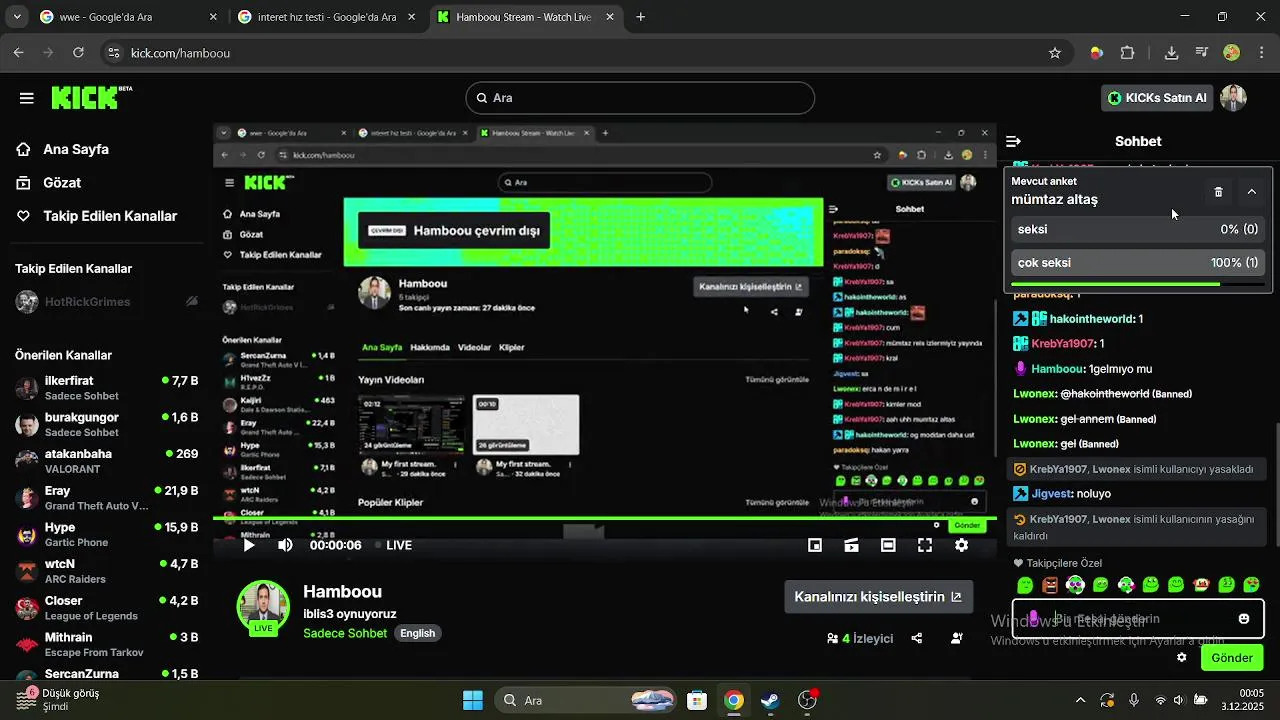The height and width of the screenshot is (720, 1280).
Task: Open the Chrome downloads icon
Action: pos(1171,53)
